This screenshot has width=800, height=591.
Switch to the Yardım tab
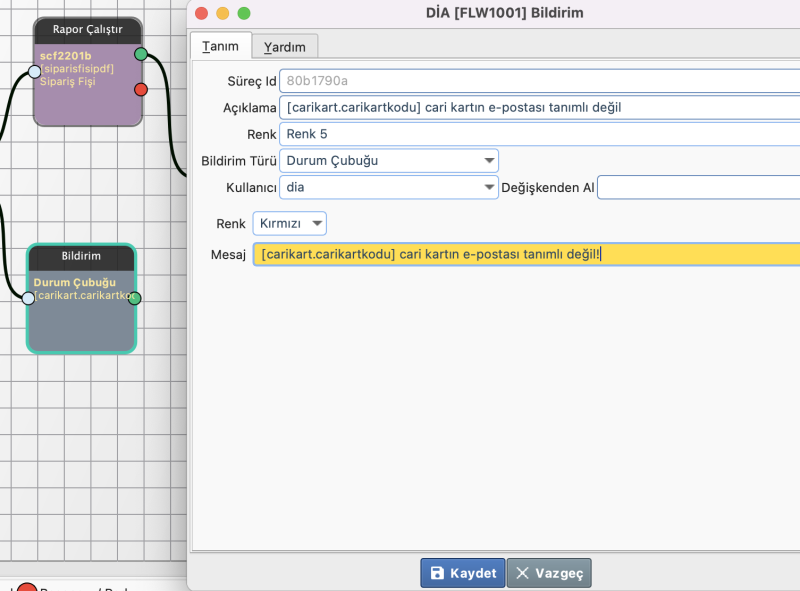(x=284, y=46)
